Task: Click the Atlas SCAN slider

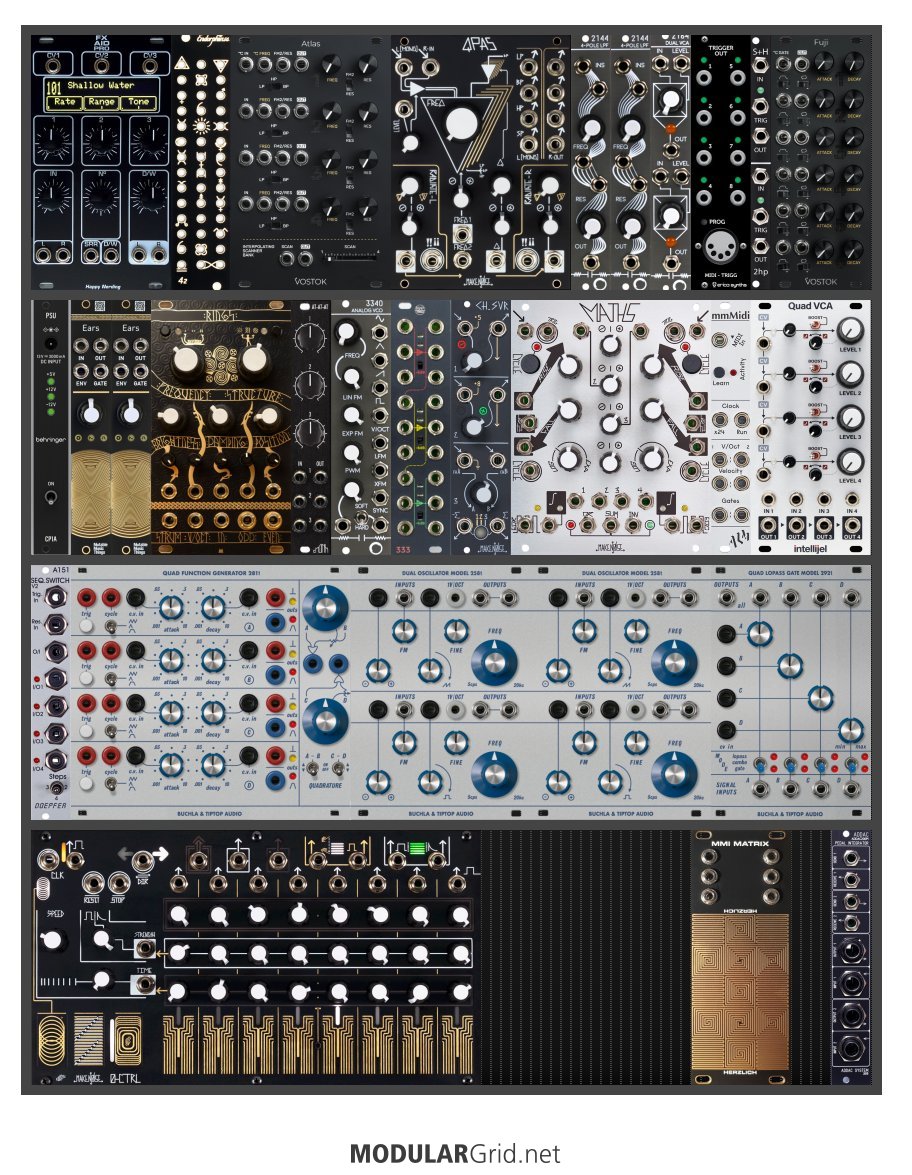Action: click(351, 257)
